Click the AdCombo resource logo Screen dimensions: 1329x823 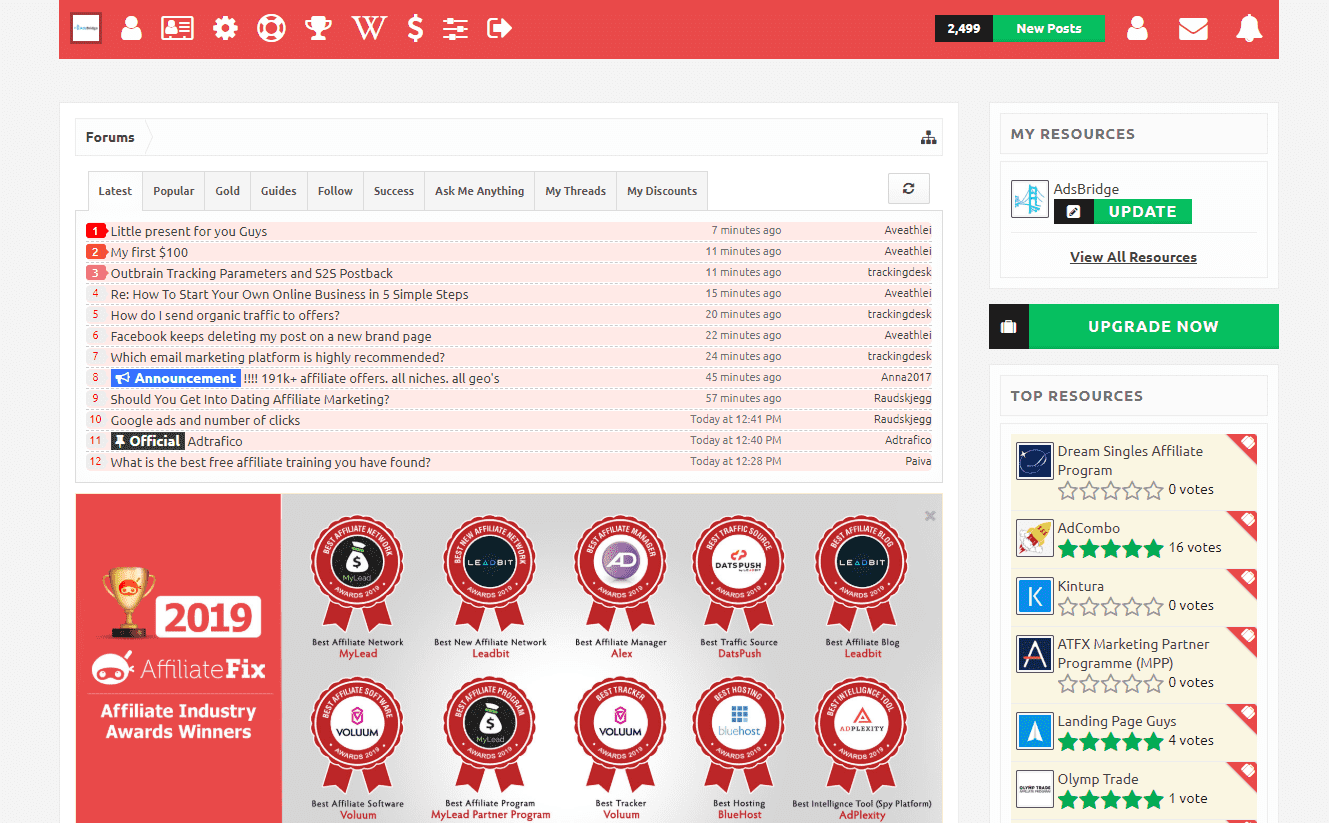tap(1034, 538)
